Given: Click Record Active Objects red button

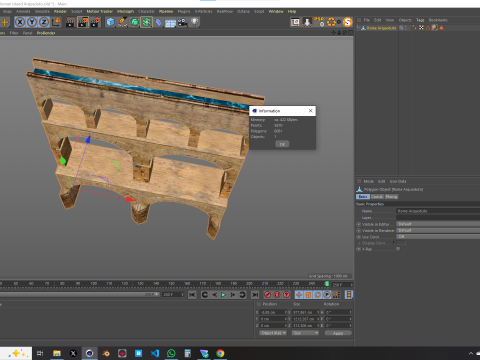Looking at the screenshot, I should click(x=267, y=295).
